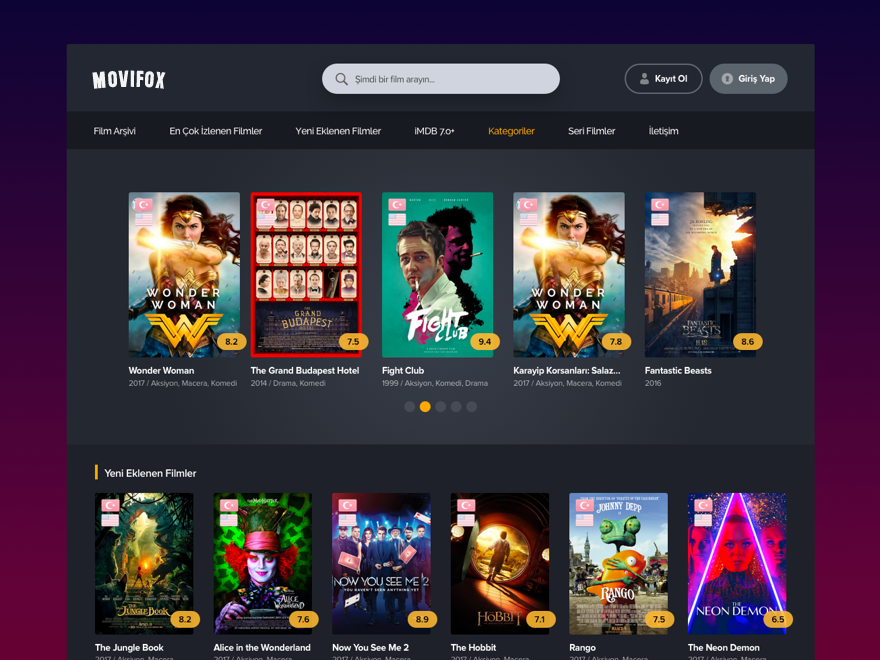Viewport: 880px width, 660px height.
Task: Click the Karayip Korsanları: Salaz... title
Action: (x=567, y=370)
